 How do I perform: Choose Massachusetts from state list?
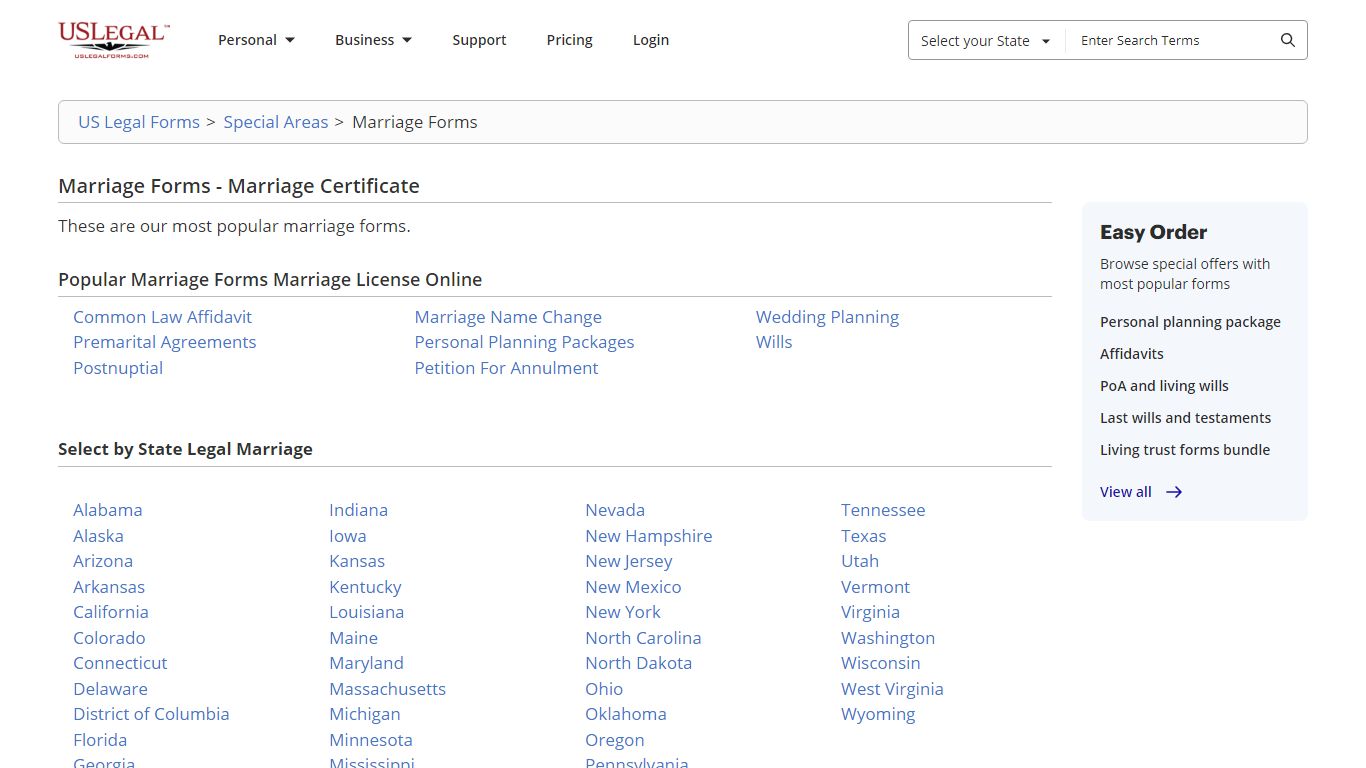pyautogui.click(x=387, y=689)
